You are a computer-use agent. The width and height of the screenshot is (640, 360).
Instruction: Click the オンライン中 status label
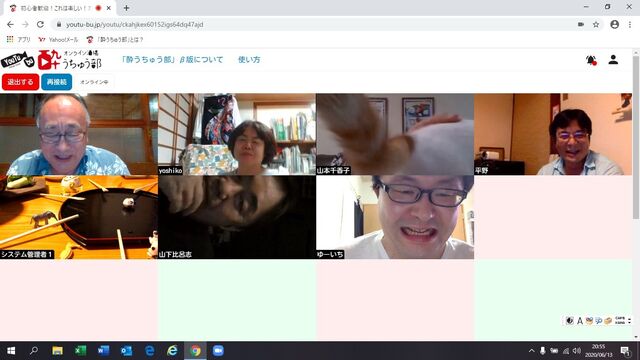94,82
